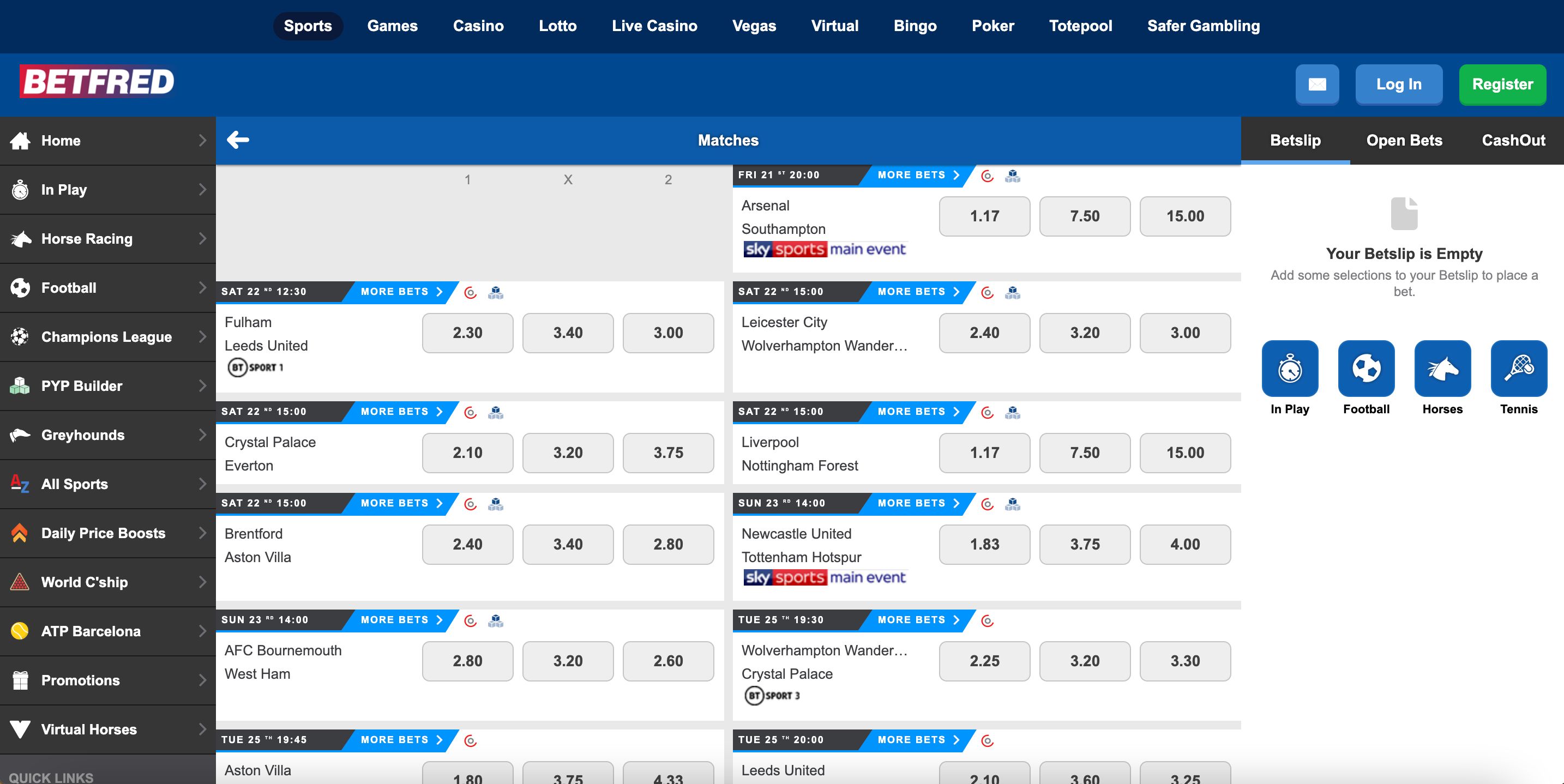The width and height of the screenshot is (1564, 784).
Task: Open the PYP Builder section
Action: click(x=82, y=386)
